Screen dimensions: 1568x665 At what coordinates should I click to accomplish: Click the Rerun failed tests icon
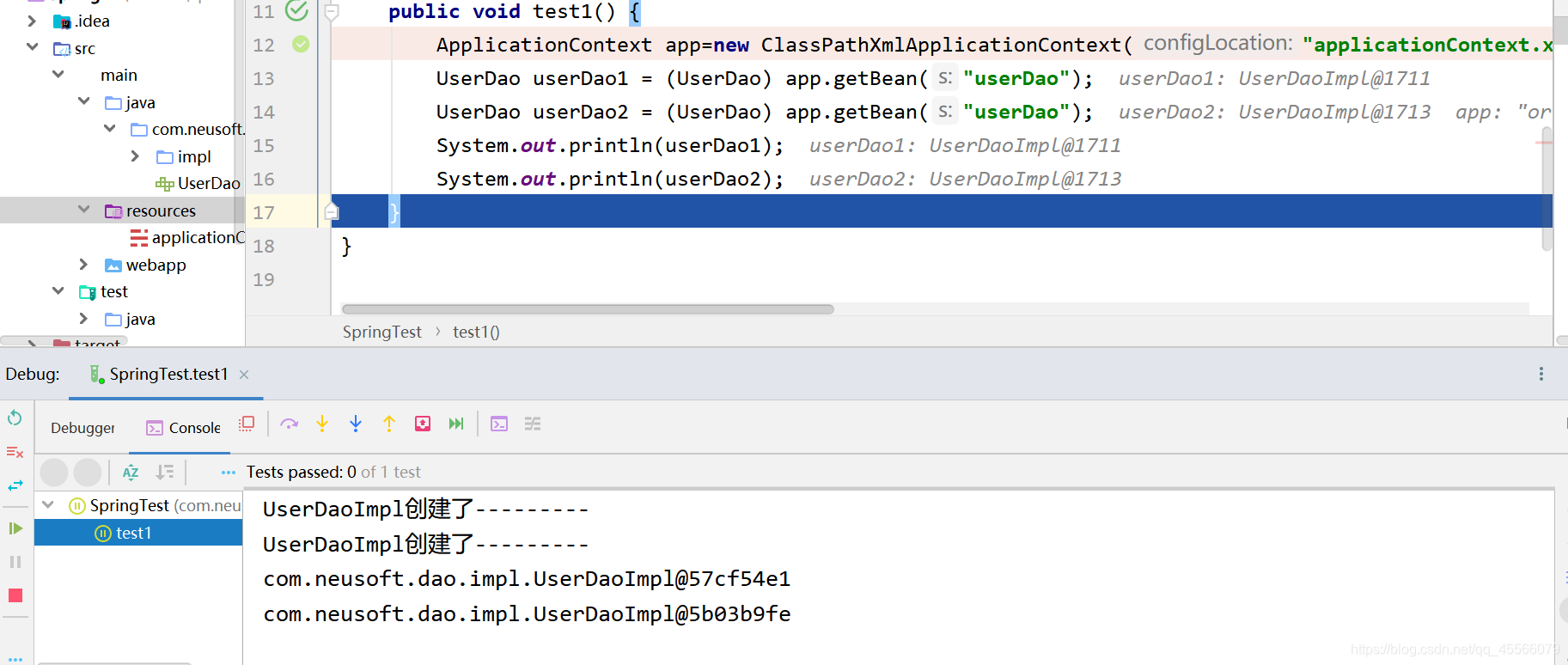tap(15, 452)
